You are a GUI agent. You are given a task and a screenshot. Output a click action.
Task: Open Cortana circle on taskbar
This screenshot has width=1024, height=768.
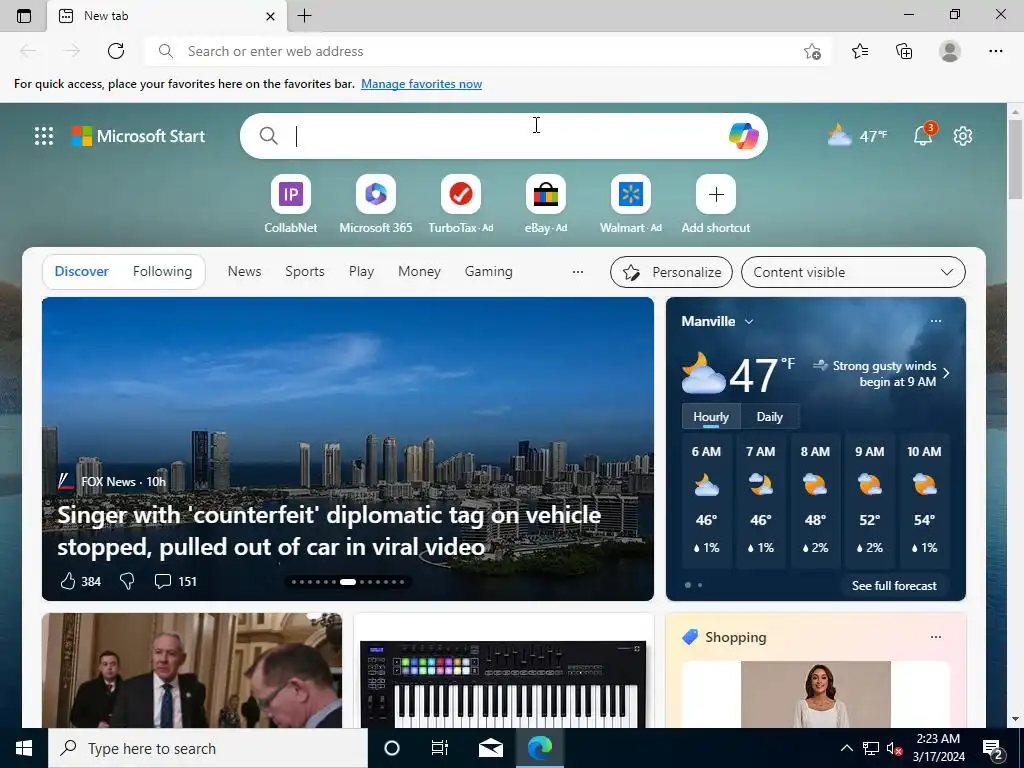pyautogui.click(x=392, y=748)
